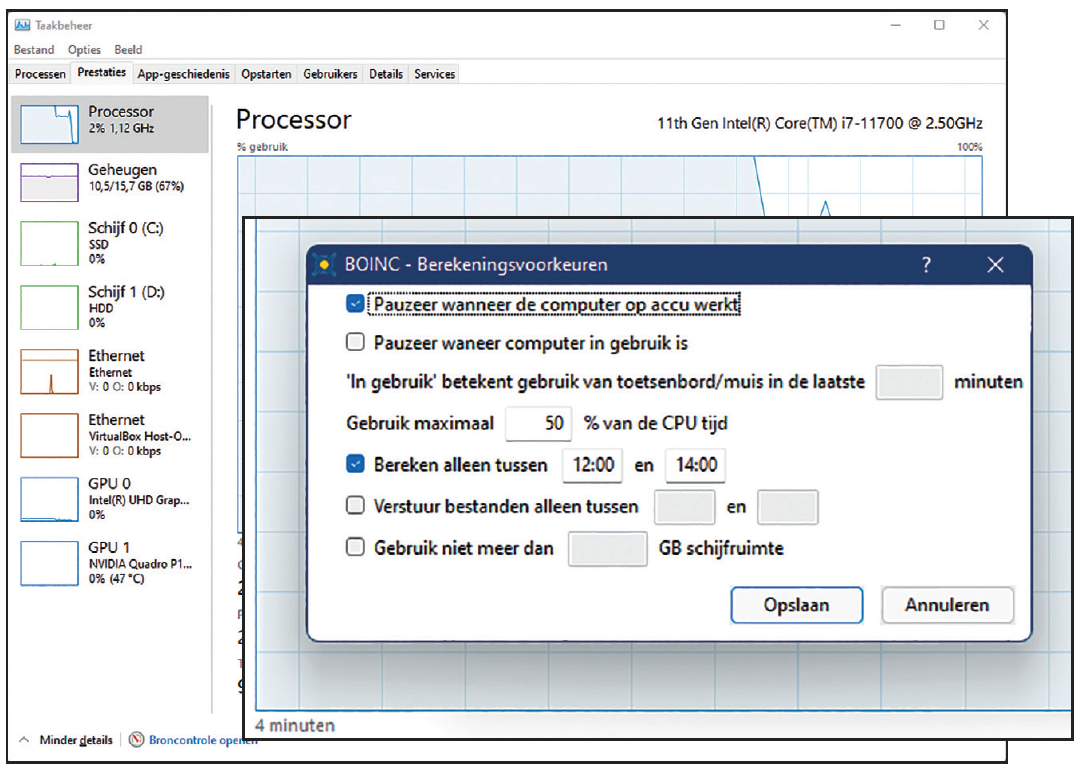Switch to the Services tab
The height and width of the screenshot is (773, 1082).
435,74
